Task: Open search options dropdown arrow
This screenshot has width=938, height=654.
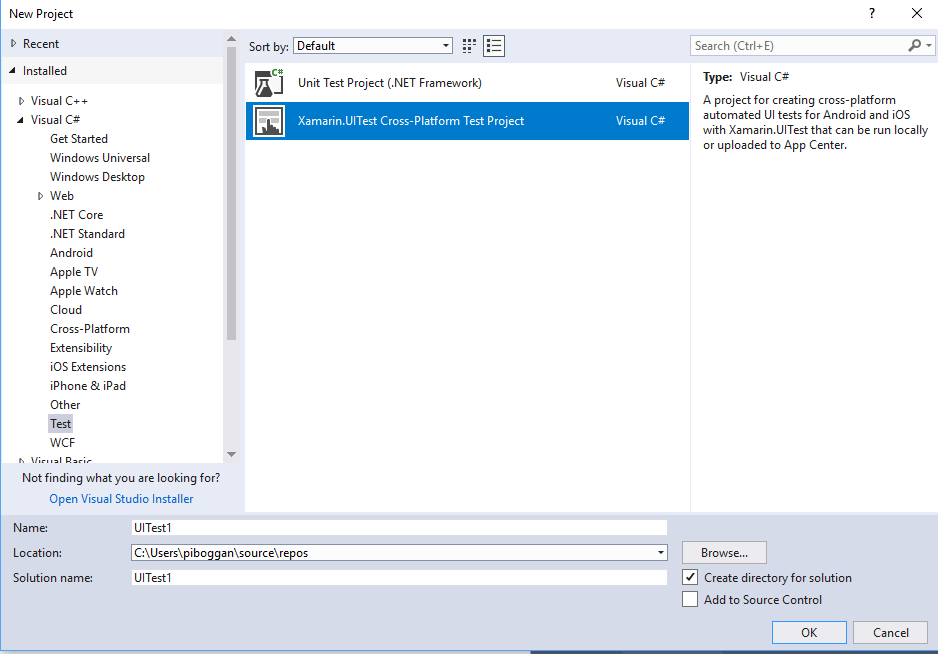Action: (x=928, y=45)
